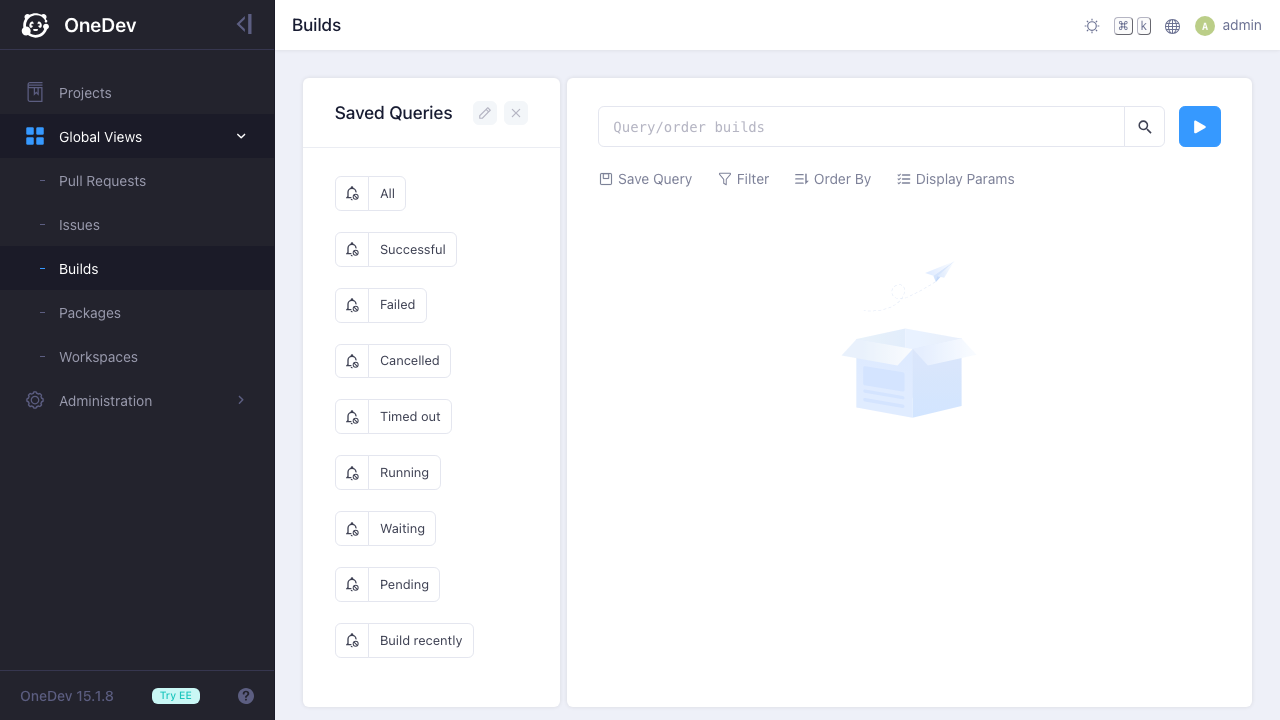Click the search magnifier icon
The height and width of the screenshot is (720, 1280).
point(1145,127)
